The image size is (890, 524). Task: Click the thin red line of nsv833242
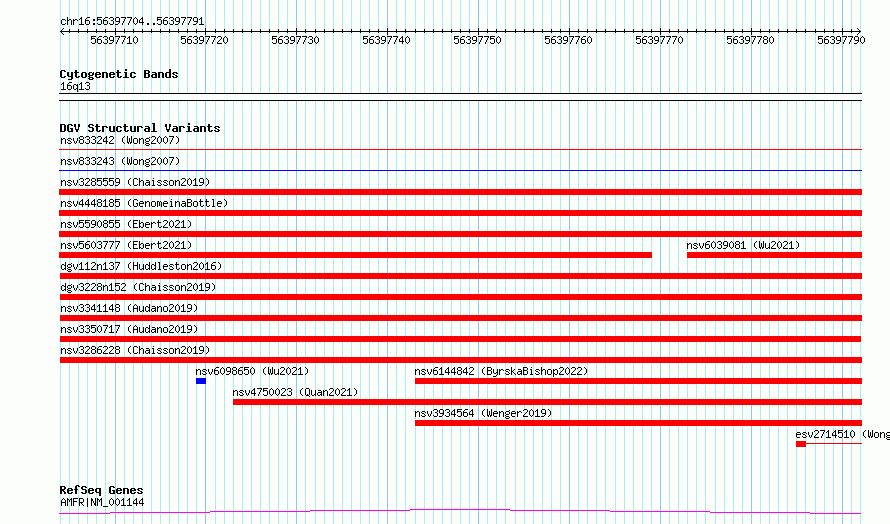460,150
